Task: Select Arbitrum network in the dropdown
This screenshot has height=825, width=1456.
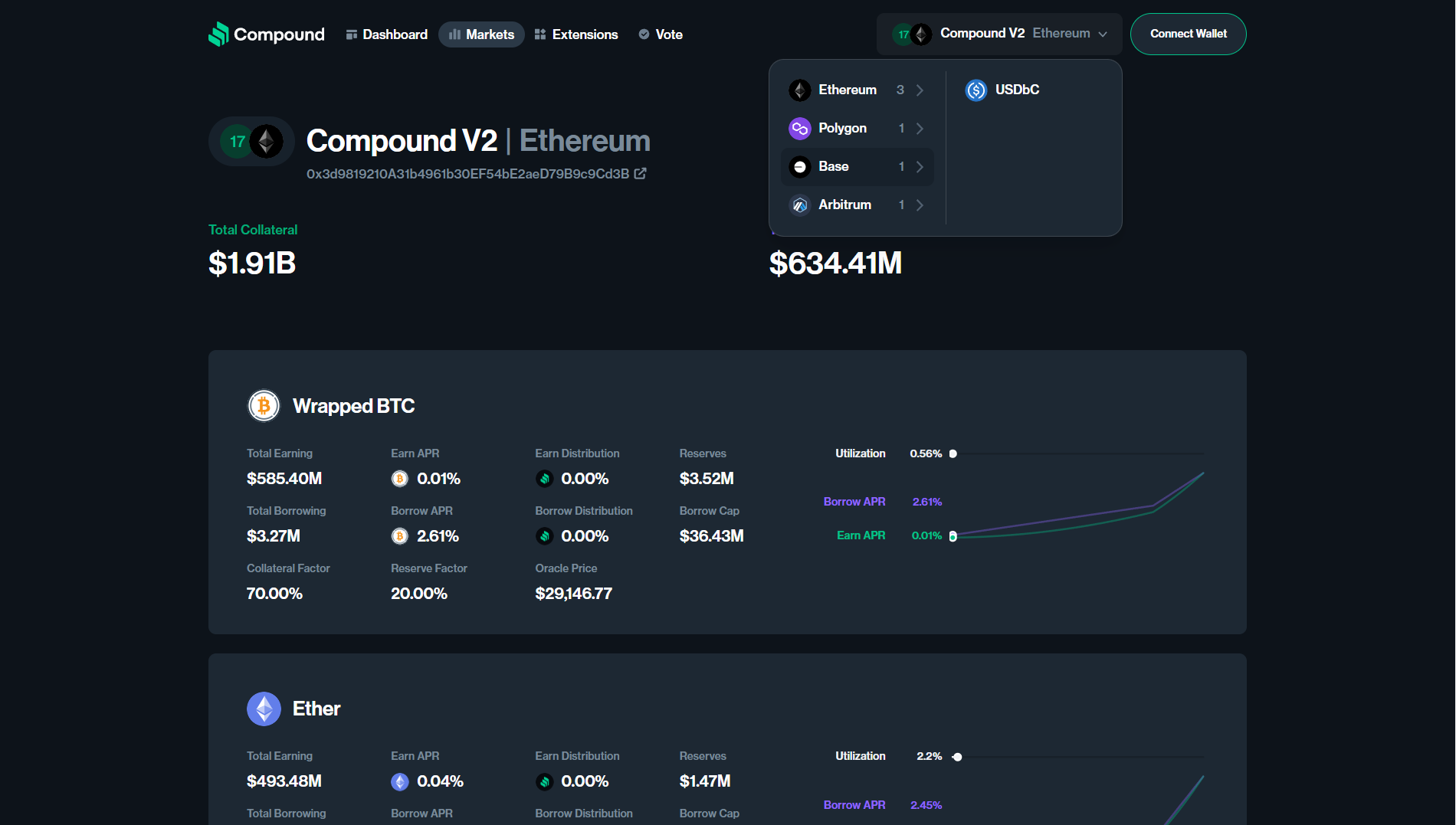Action: tap(857, 205)
